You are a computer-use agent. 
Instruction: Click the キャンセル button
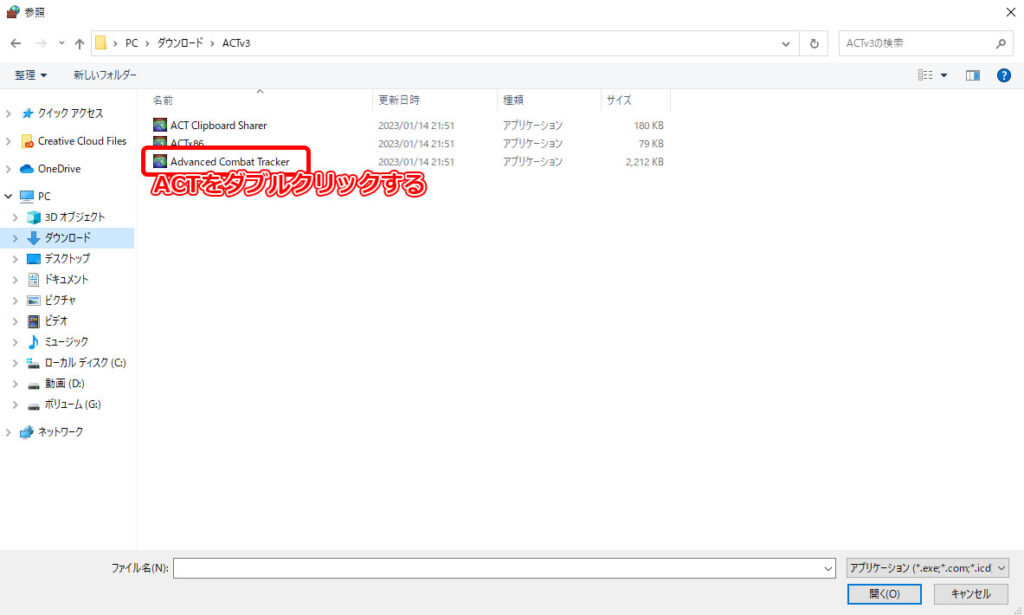tap(970, 594)
